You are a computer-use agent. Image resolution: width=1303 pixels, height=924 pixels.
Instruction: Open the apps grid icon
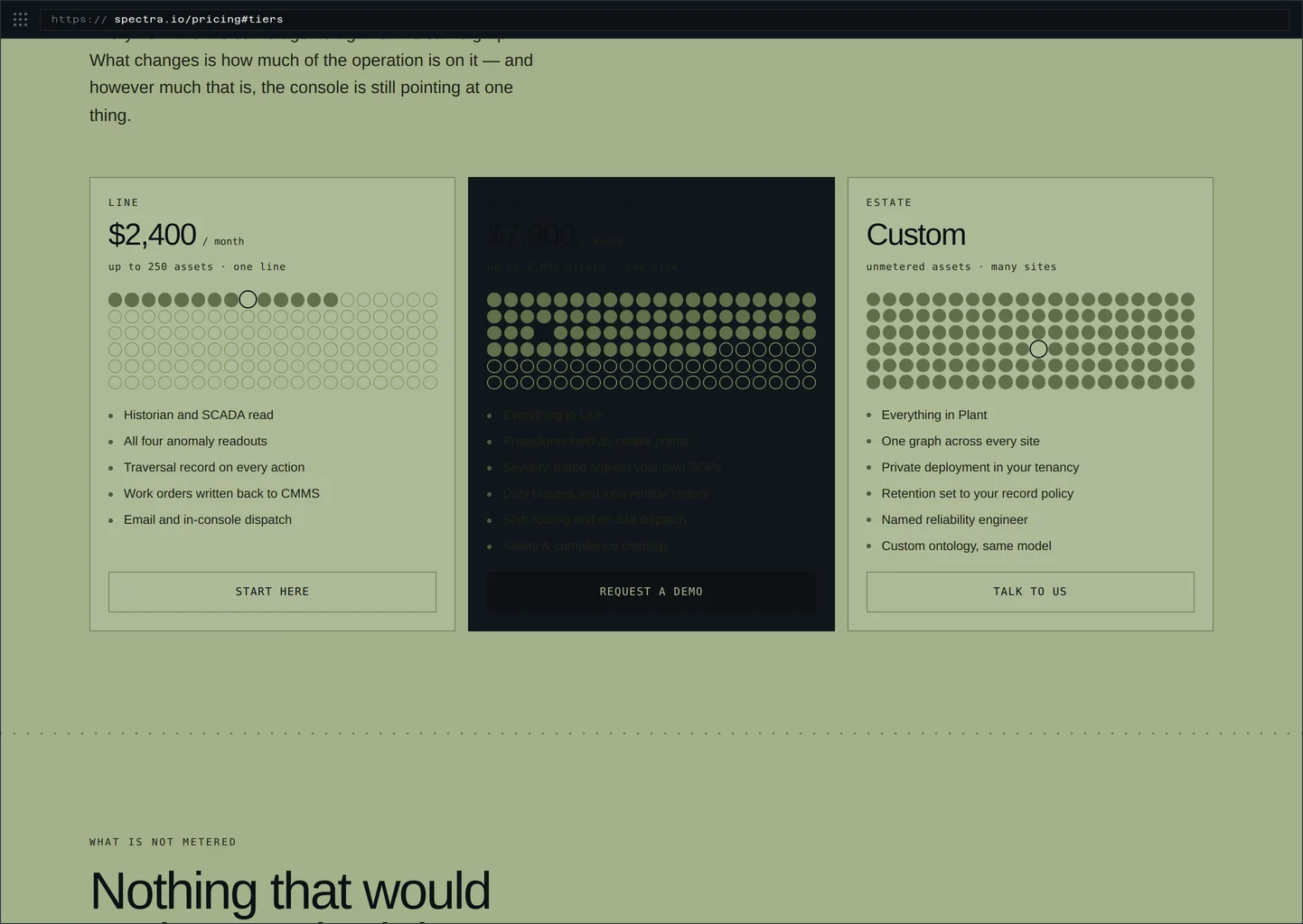20,19
